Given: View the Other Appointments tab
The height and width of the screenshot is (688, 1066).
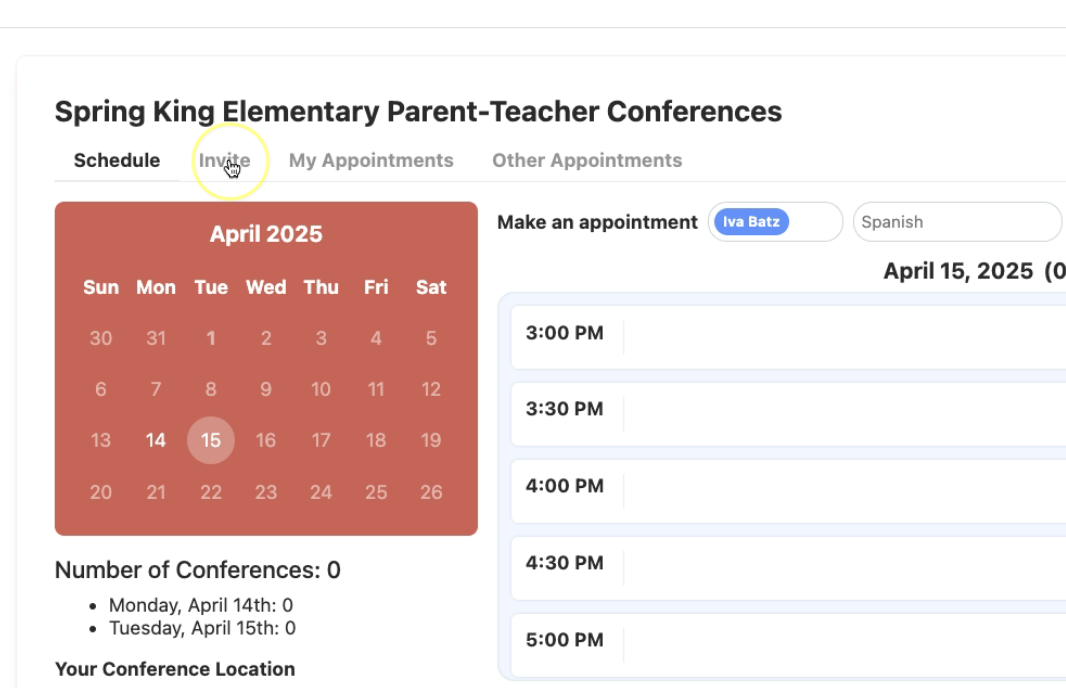Looking at the screenshot, I should (587, 161).
